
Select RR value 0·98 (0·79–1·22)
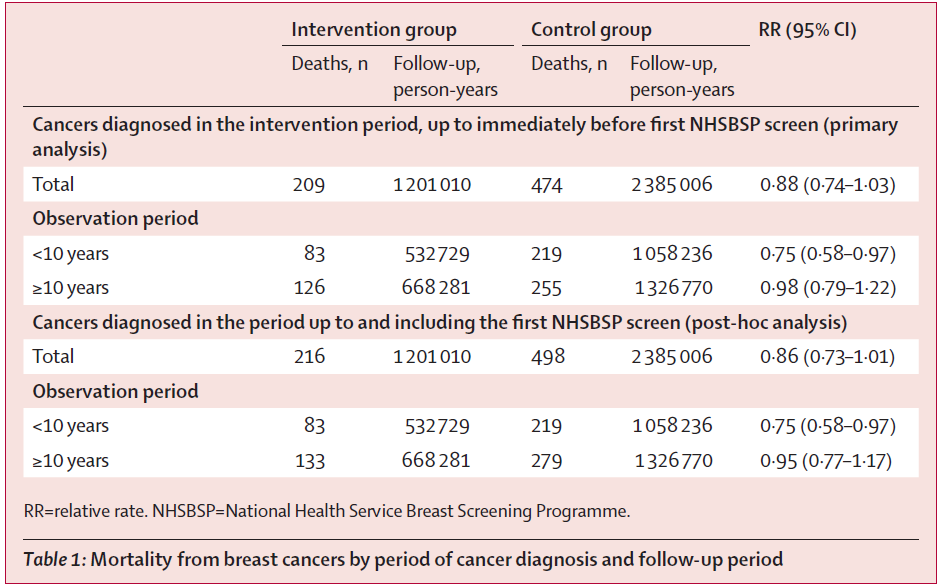825,288
